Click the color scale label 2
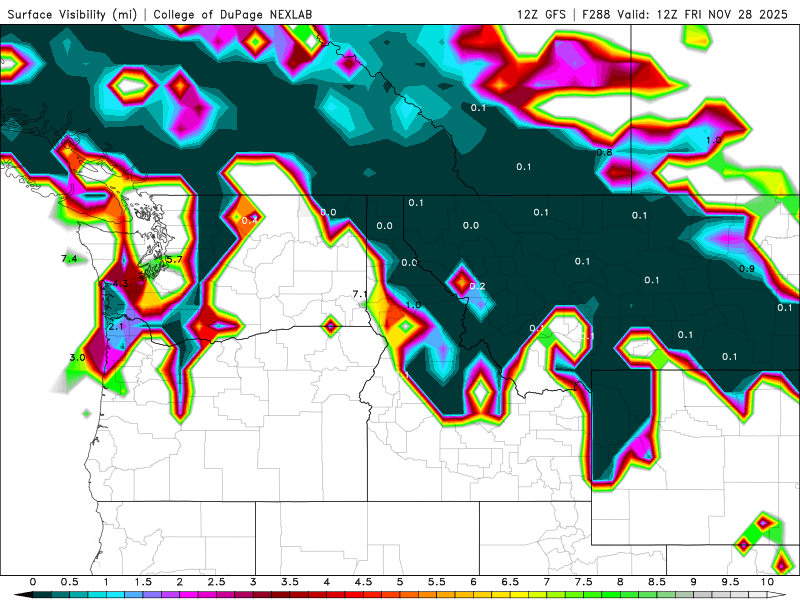 coord(180,582)
